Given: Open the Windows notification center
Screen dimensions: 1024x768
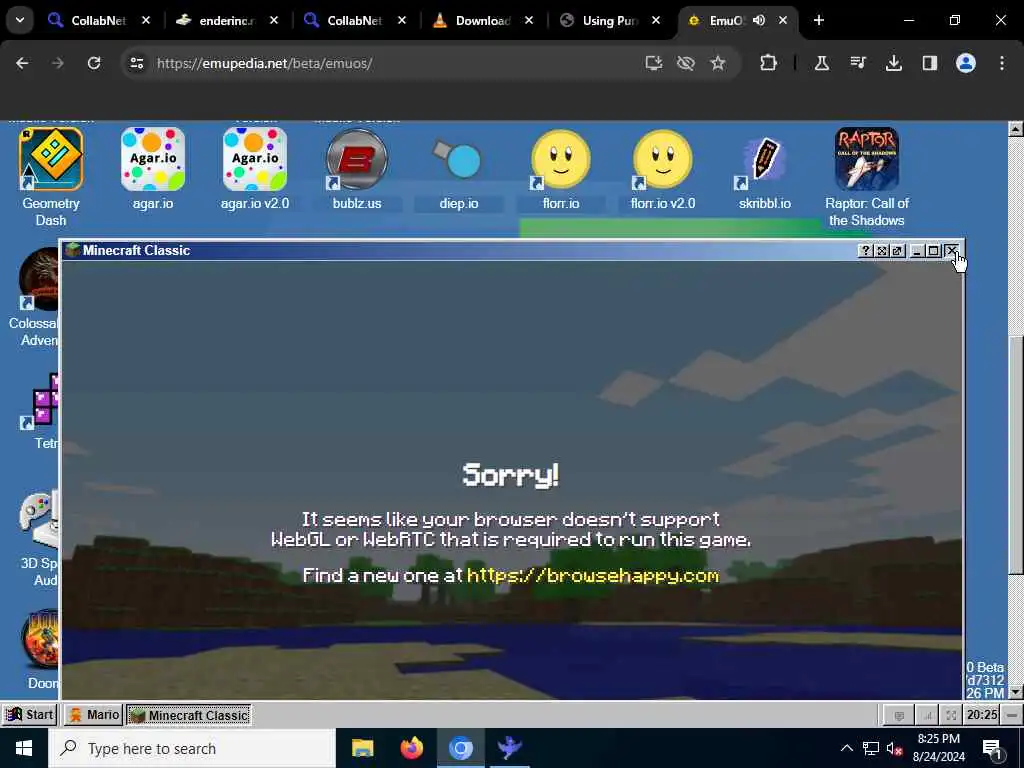Looking at the screenshot, I should click(x=993, y=750).
